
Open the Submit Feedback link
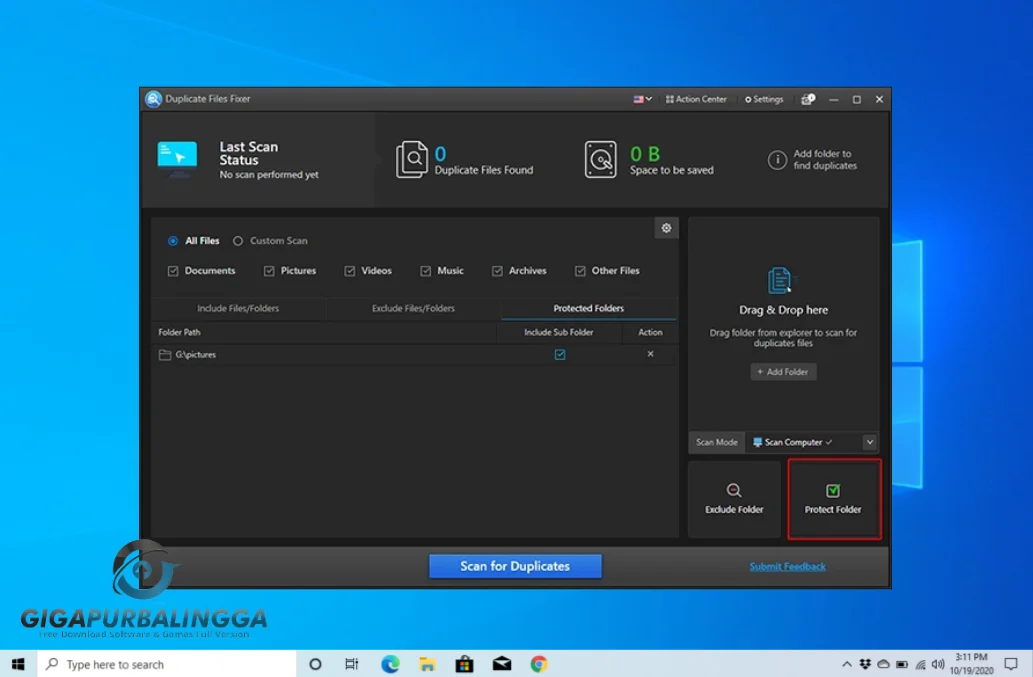[787, 565]
